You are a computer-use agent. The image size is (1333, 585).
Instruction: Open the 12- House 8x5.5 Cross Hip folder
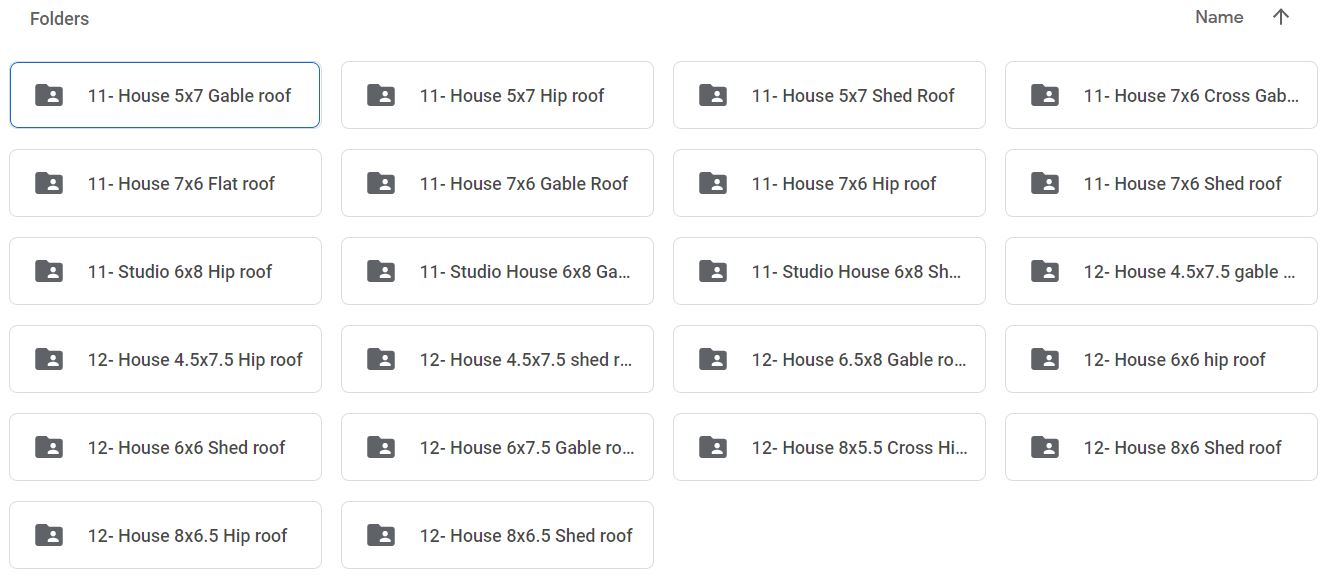(829, 447)
